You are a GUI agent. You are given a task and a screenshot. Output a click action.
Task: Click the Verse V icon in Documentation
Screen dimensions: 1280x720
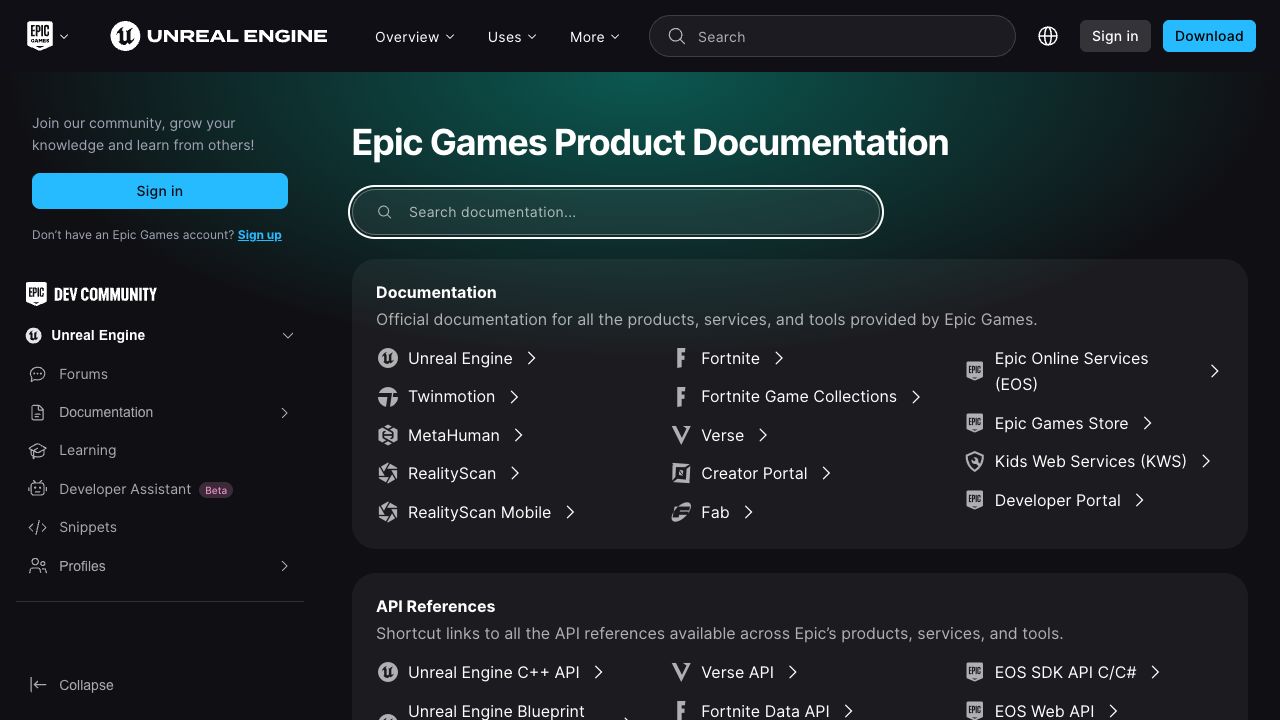681,435
